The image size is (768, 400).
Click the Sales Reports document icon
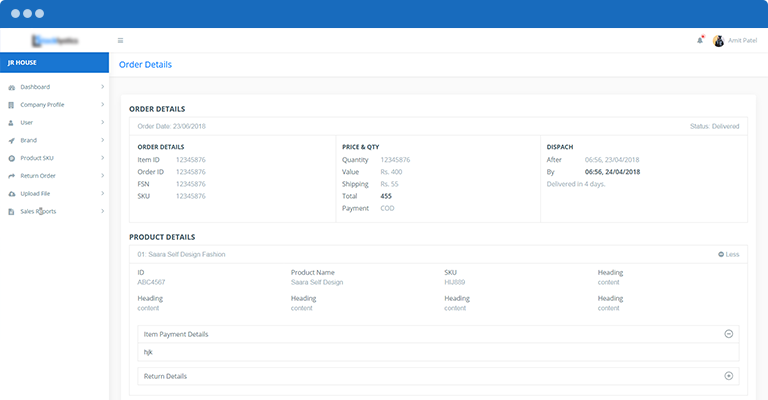pyautogui.click(x=11, y=212)
